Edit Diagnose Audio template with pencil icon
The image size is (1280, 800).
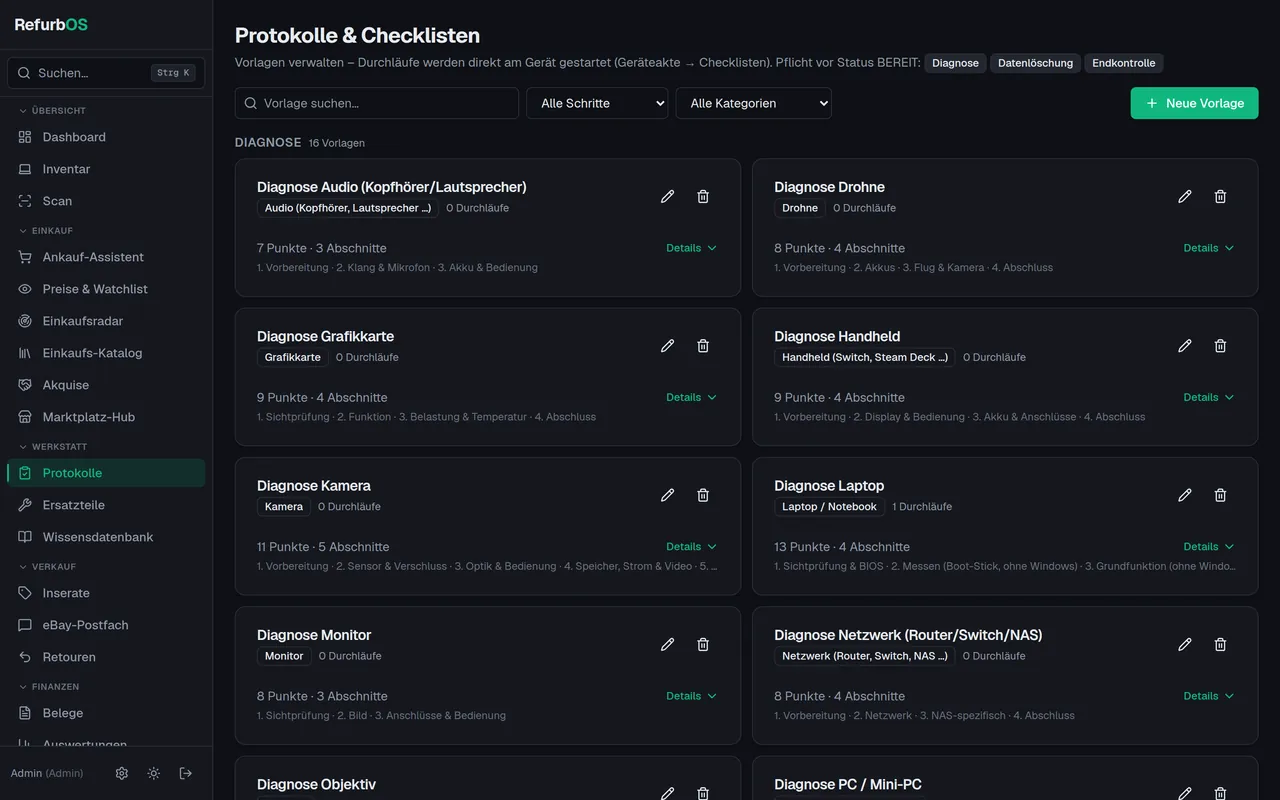click(x=668, y=197)
